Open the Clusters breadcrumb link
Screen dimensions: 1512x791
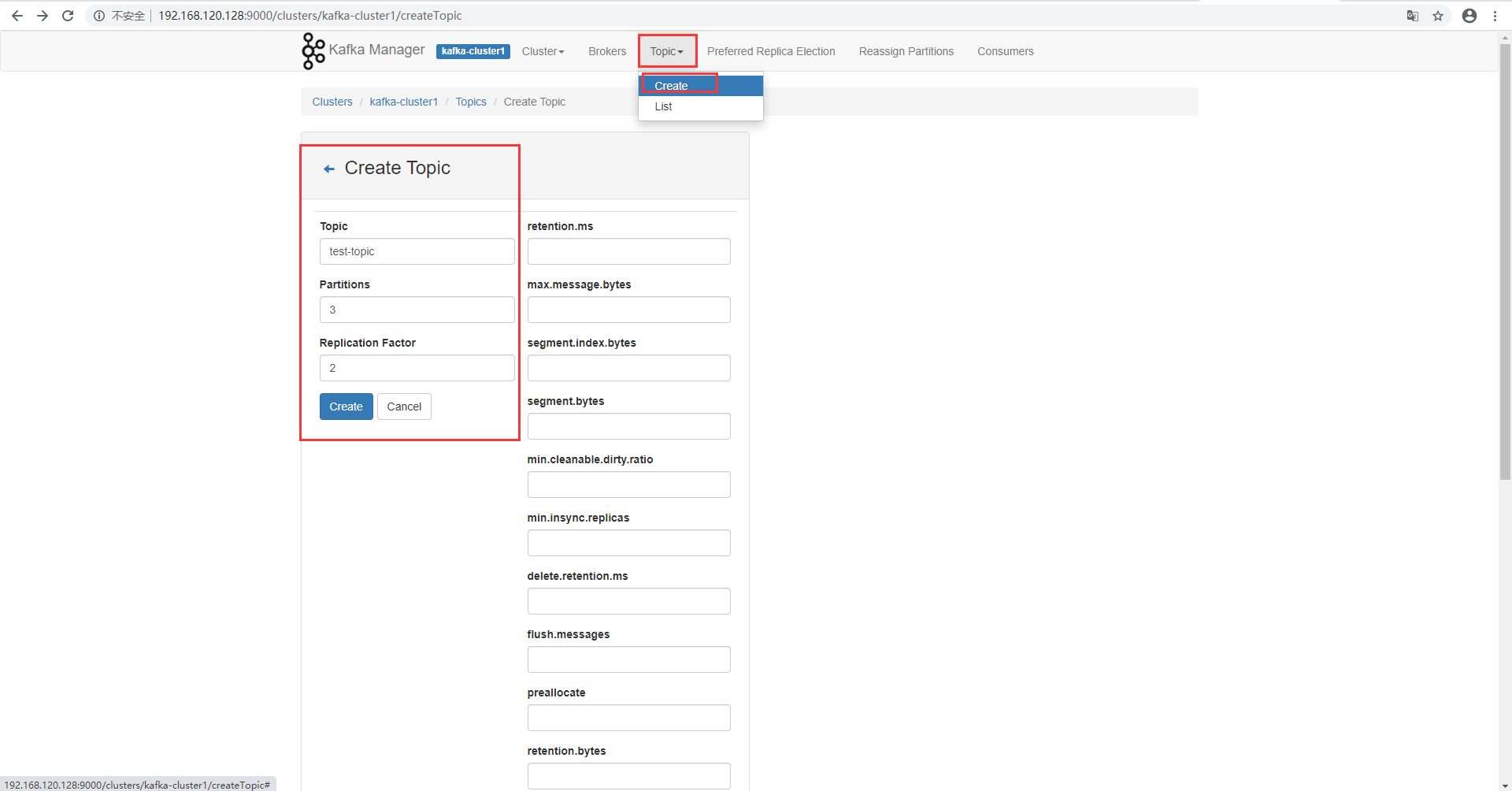click(x=332, y=102)
